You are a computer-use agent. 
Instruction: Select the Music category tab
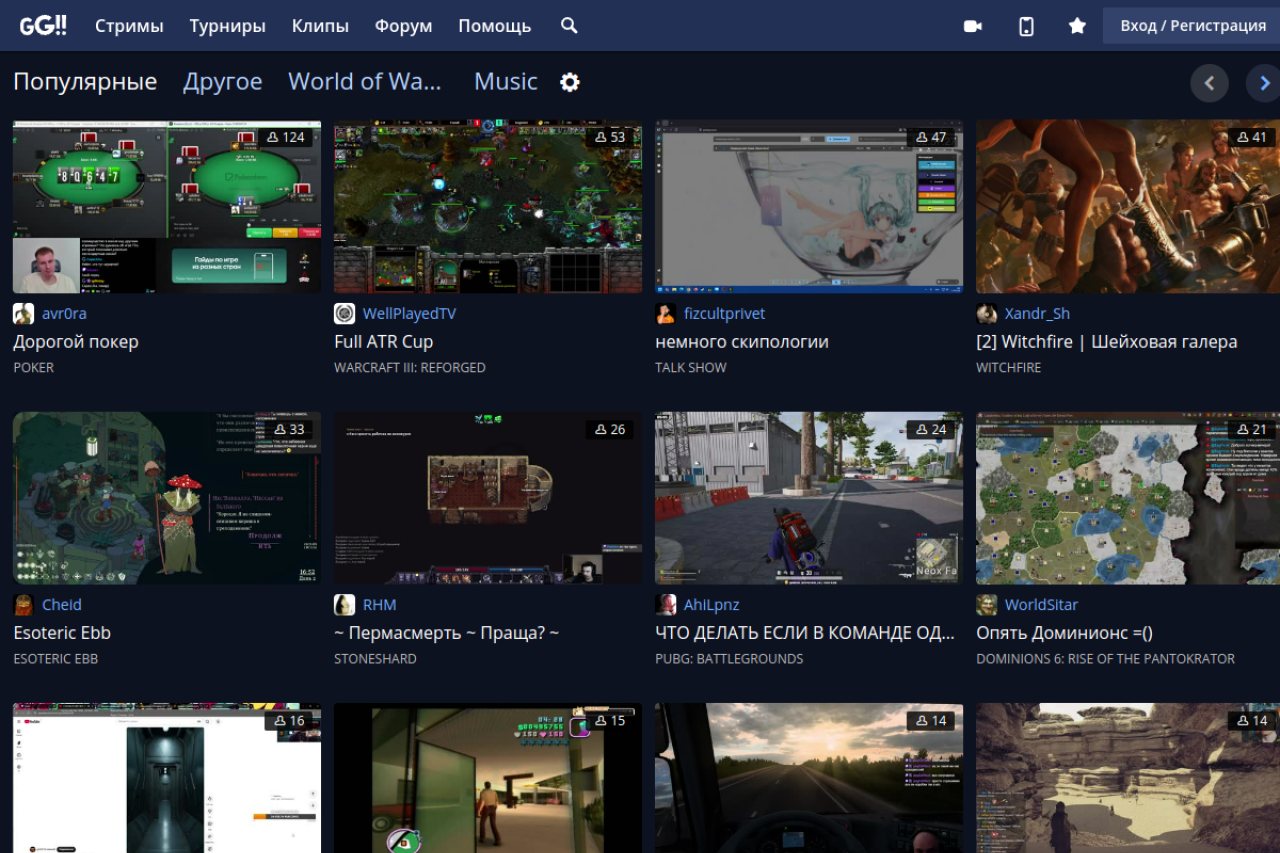tap(505, 82)
